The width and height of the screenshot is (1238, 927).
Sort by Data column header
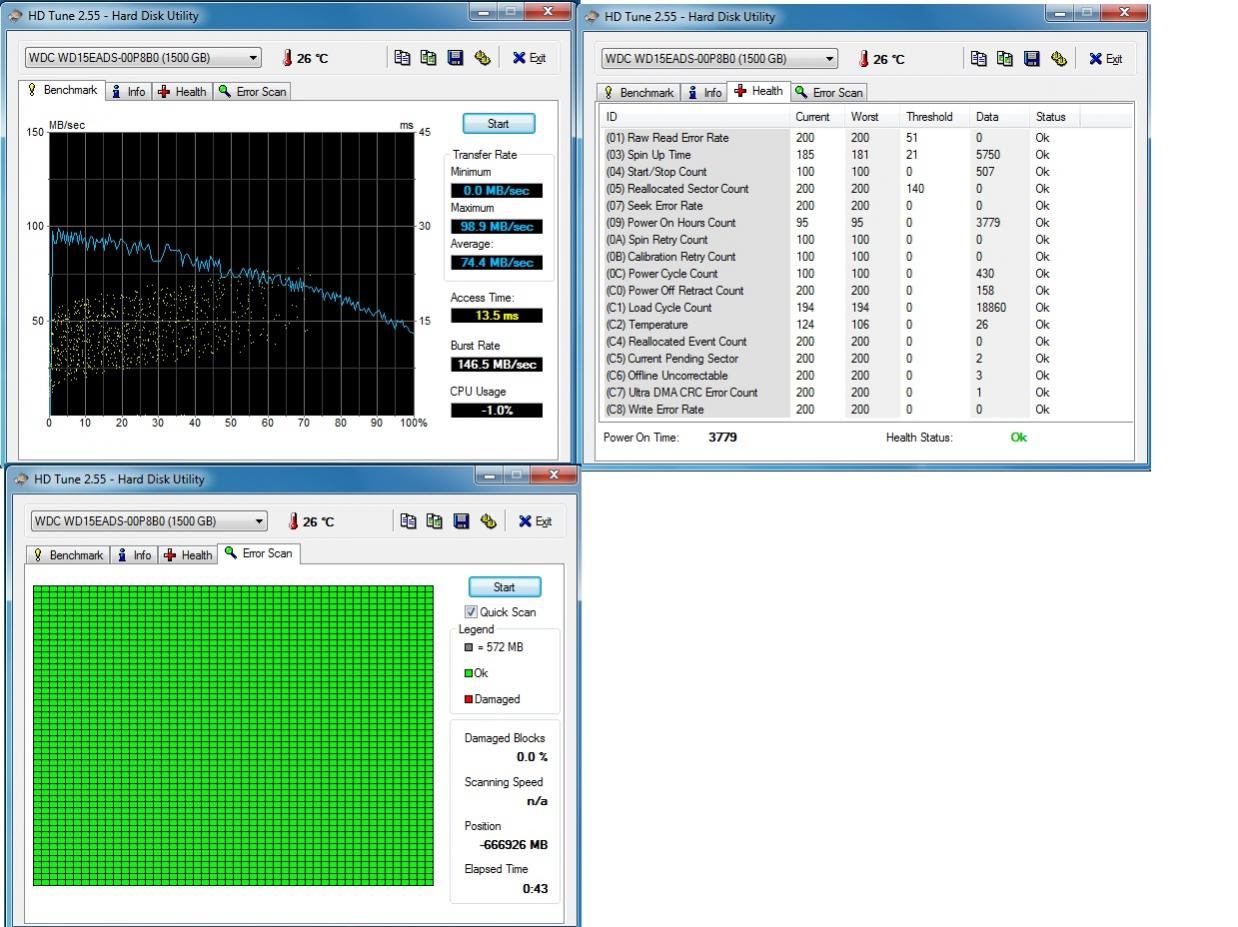coord(1001,117)
